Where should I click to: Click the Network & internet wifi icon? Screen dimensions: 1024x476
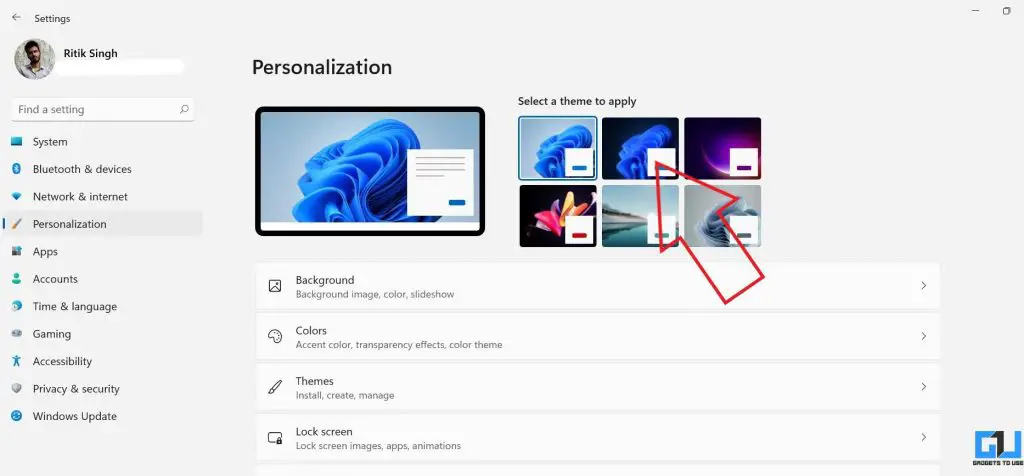click(16, 197)
